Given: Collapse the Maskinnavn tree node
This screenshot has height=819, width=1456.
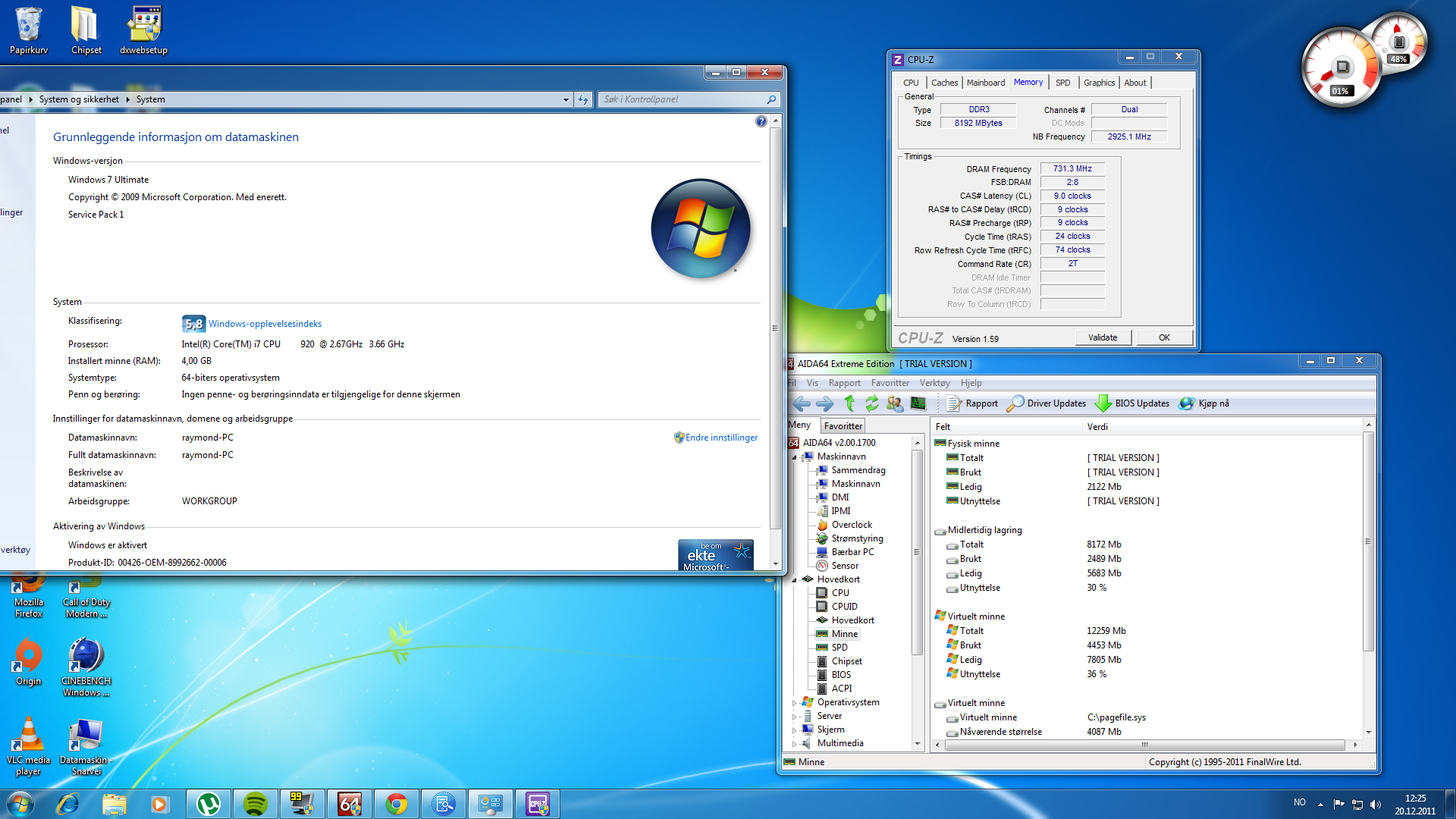Looking at the screenshot, I should click(795, 457).
